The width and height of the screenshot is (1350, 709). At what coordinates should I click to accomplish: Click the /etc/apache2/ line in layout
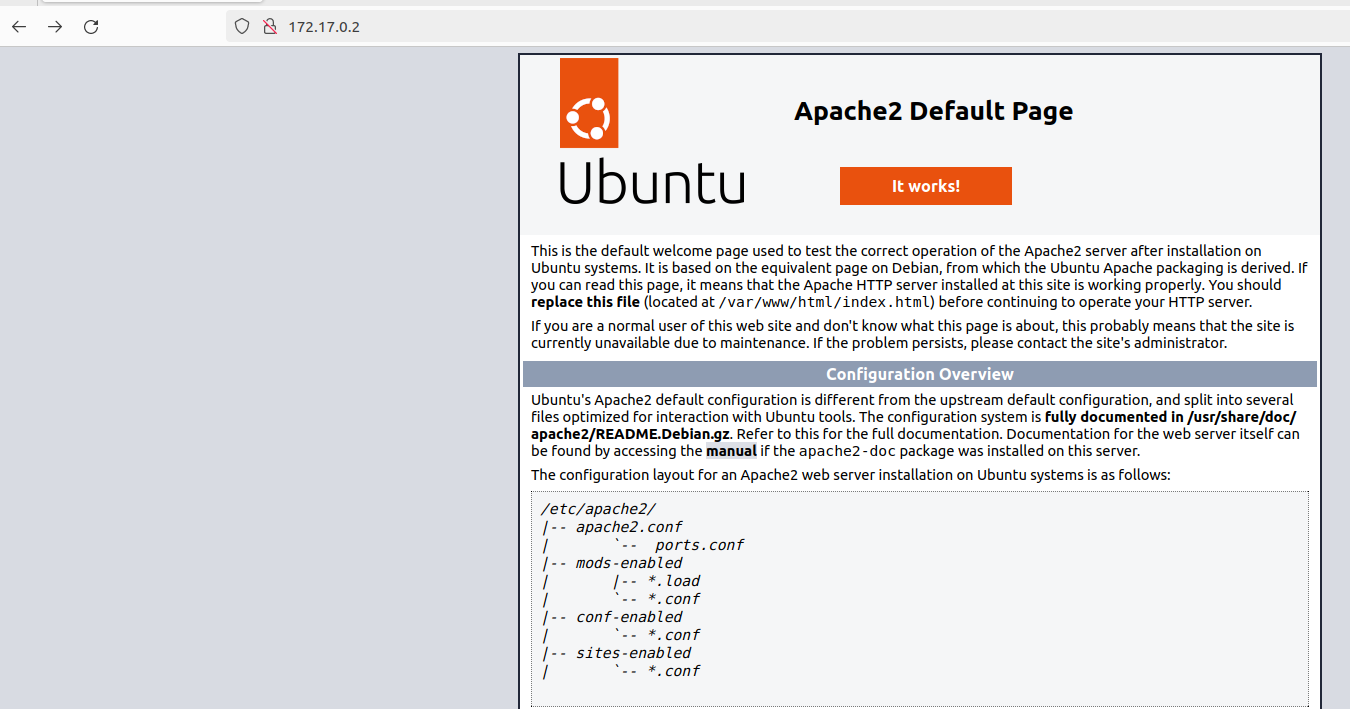point(598,509)
